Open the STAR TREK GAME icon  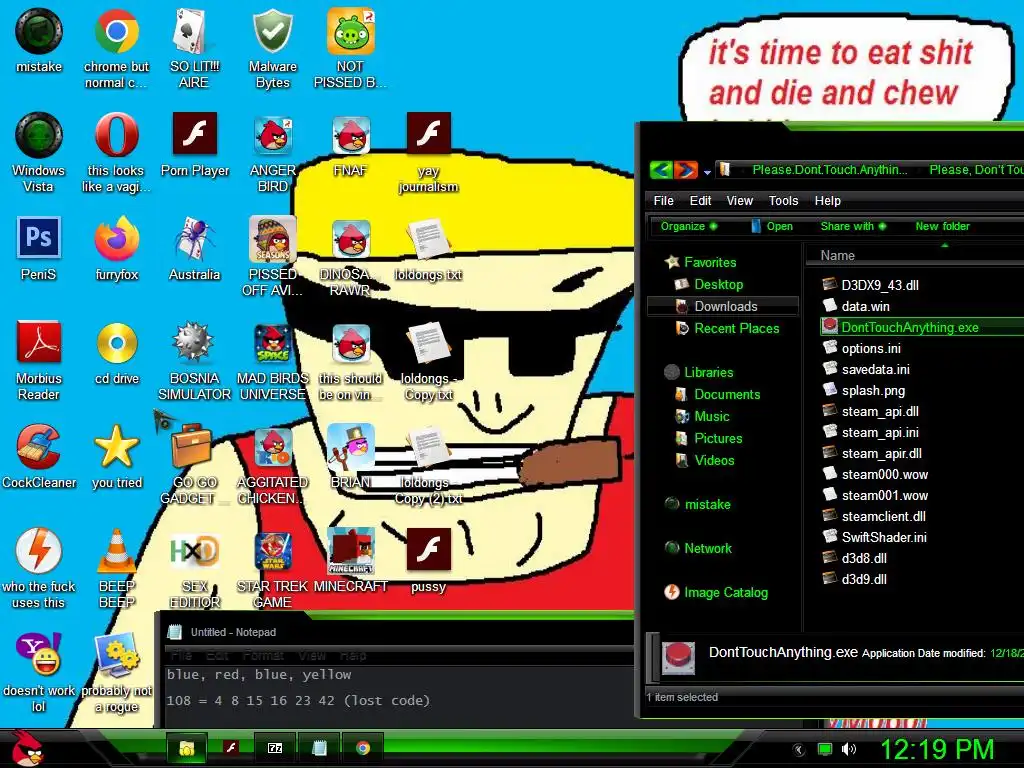click(272, 568)
